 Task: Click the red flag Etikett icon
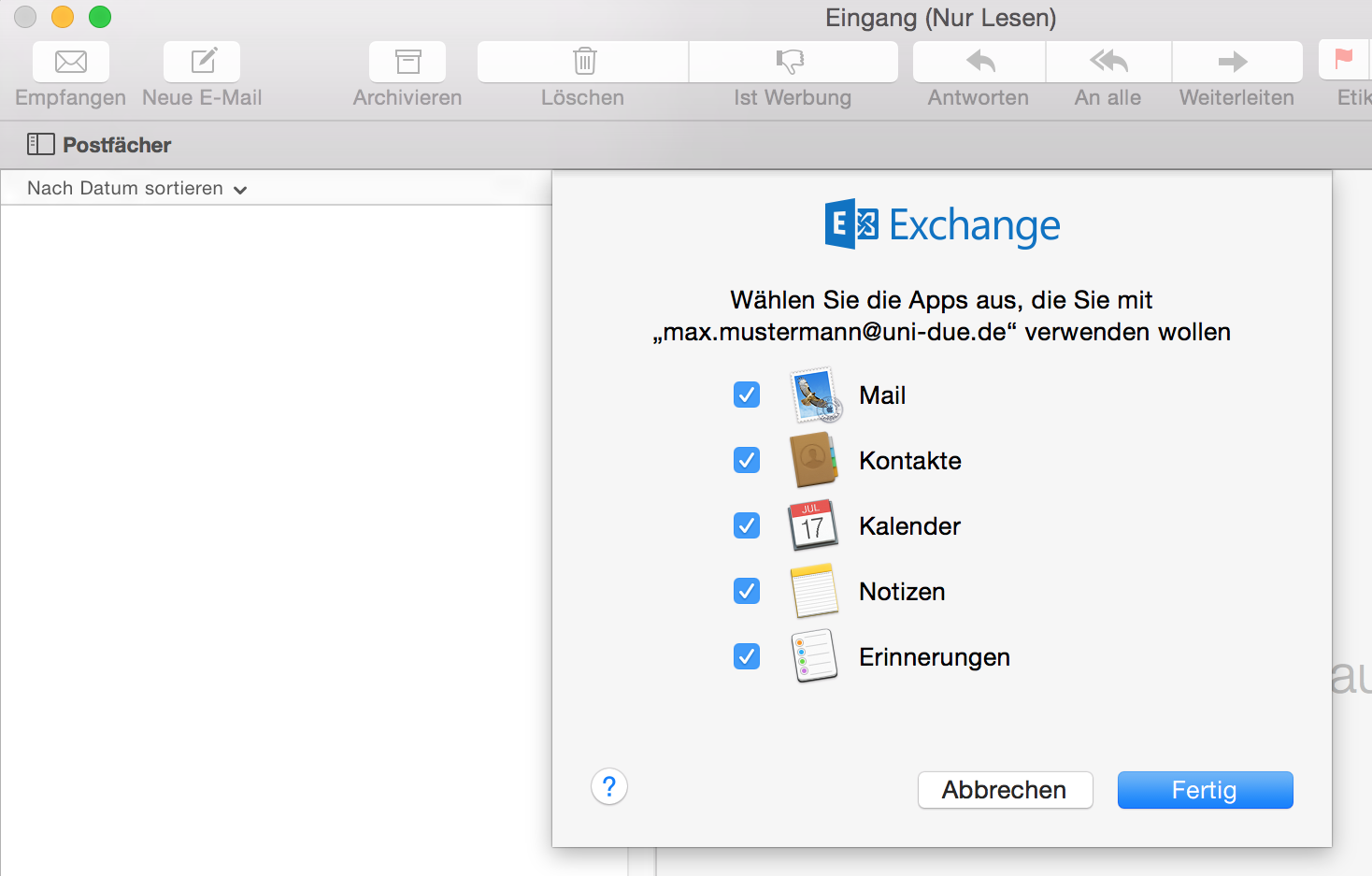pyautogui.click(x=1343, y=61)
